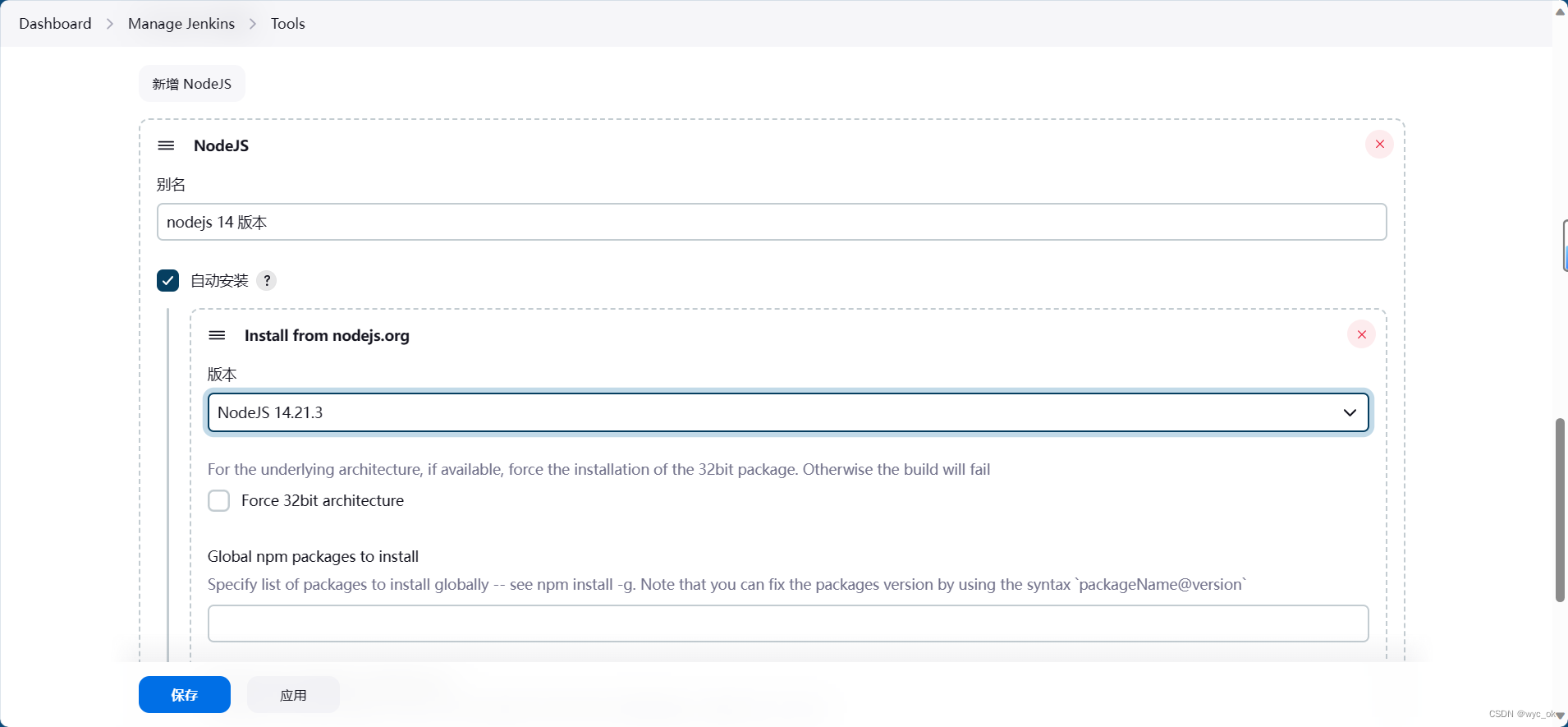Click the 保存 save button
This screenshot has height=727, width=1568.
pyautogui.click(x=185, y=695)
